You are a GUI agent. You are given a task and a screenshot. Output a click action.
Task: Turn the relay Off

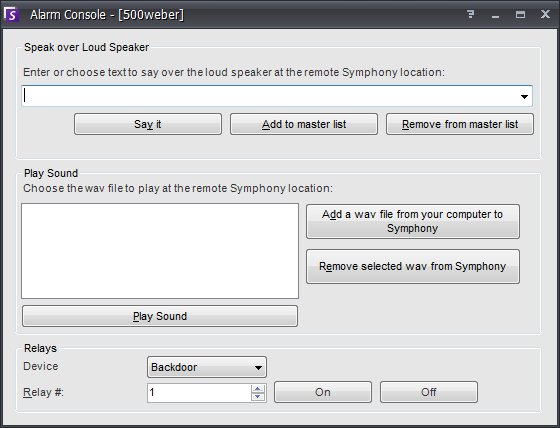click(429, 392)
